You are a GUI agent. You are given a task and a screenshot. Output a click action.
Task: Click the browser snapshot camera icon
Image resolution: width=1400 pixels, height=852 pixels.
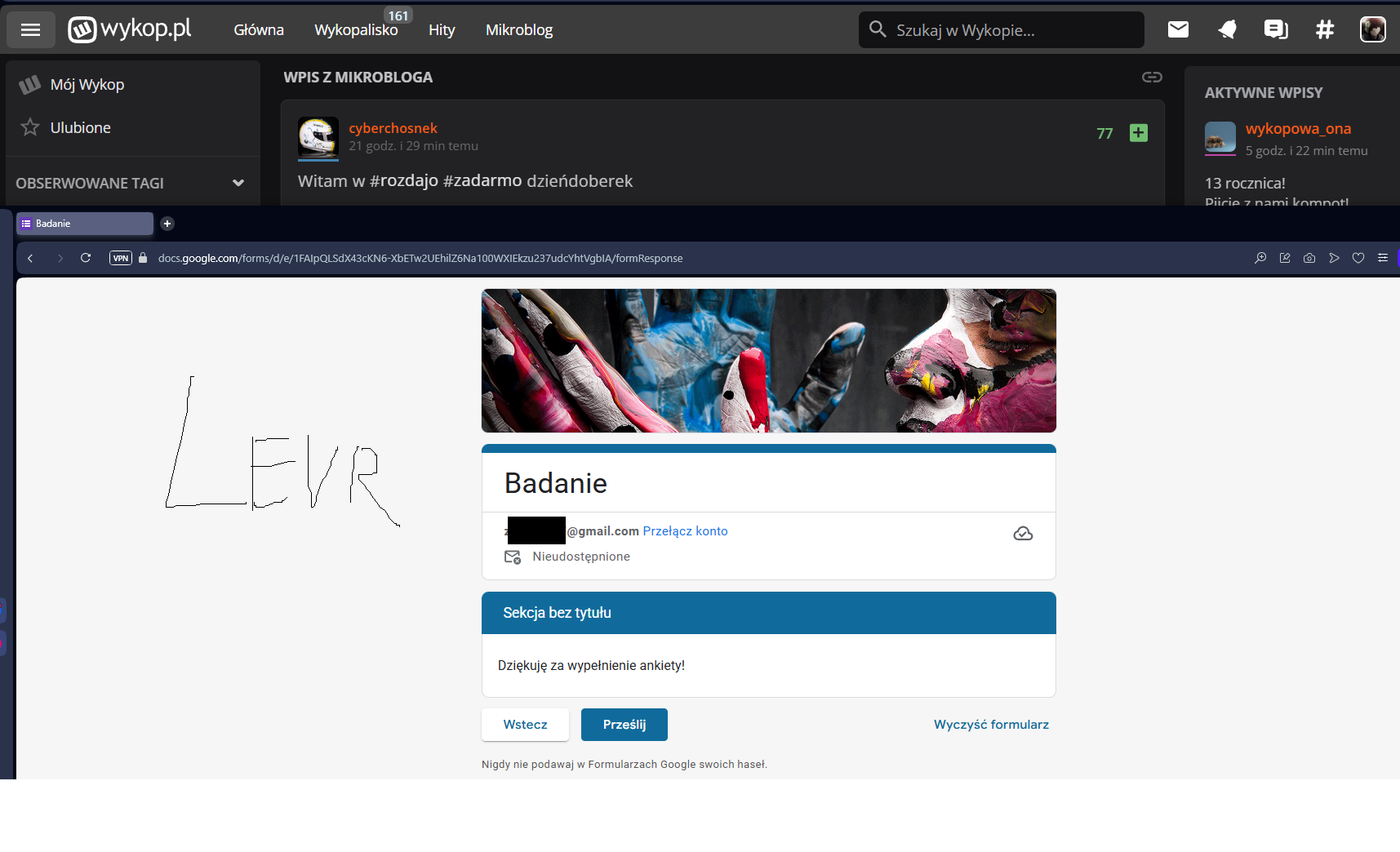pyautogui.click(x=1309, y=258)
